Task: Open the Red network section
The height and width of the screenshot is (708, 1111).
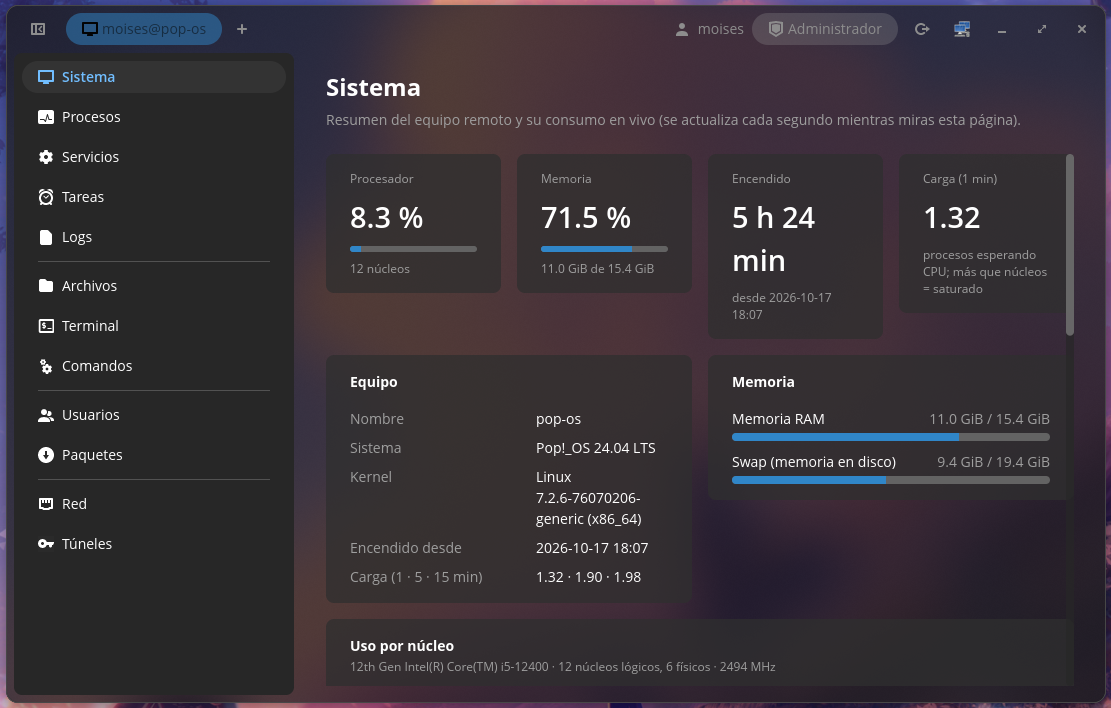Action: (154, 504)
